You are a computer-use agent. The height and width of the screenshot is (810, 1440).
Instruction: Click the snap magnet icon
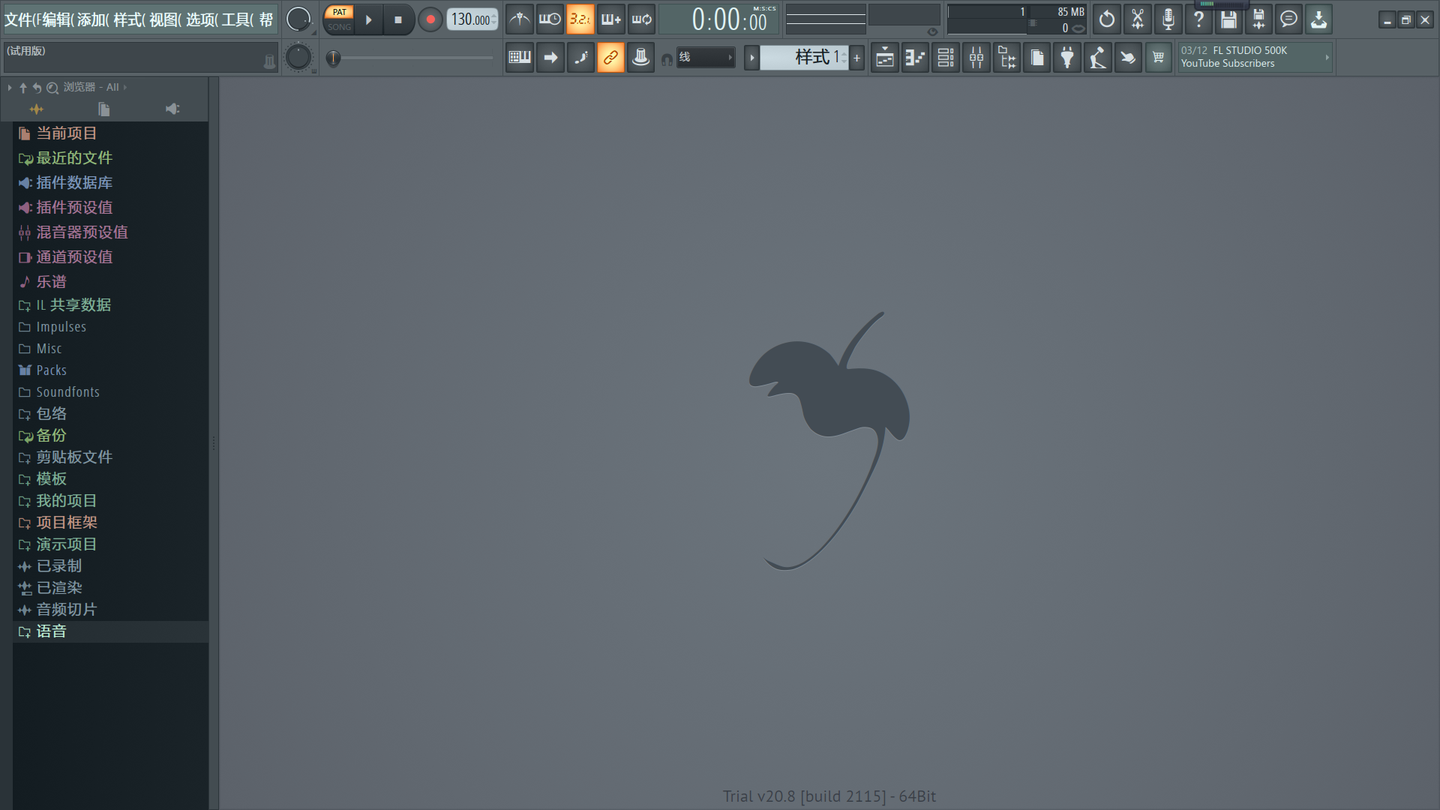667,59
